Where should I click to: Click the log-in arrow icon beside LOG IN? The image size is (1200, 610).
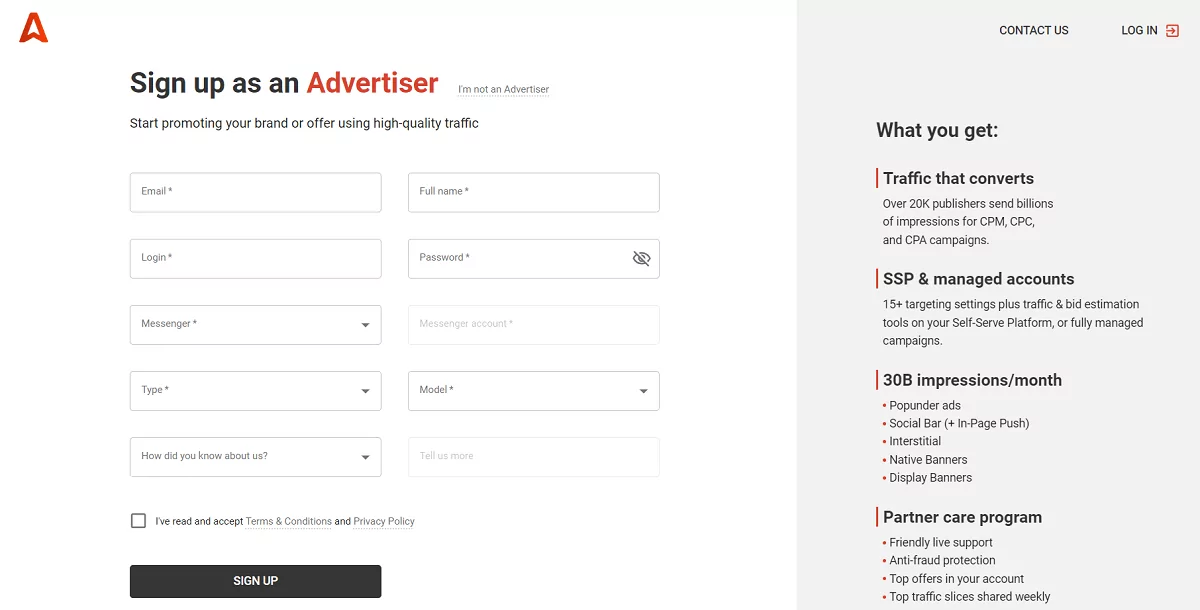1170,30
